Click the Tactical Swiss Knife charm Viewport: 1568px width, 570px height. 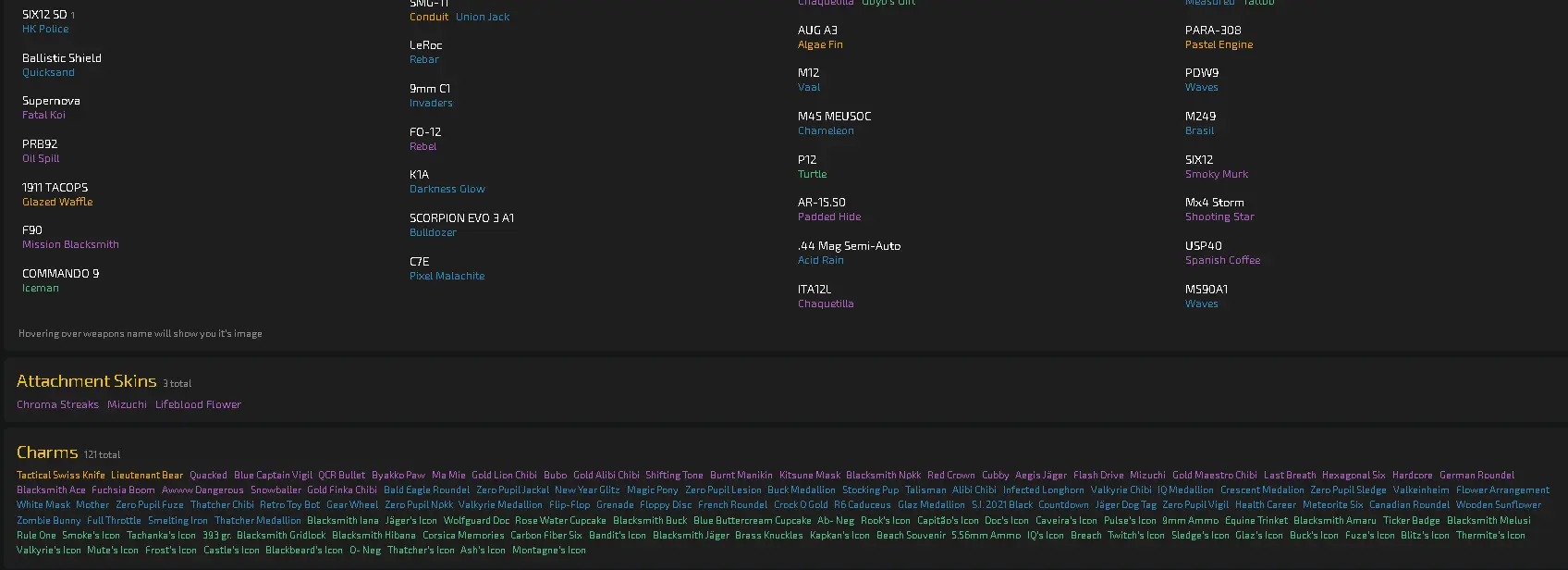(x=61, y=476)
